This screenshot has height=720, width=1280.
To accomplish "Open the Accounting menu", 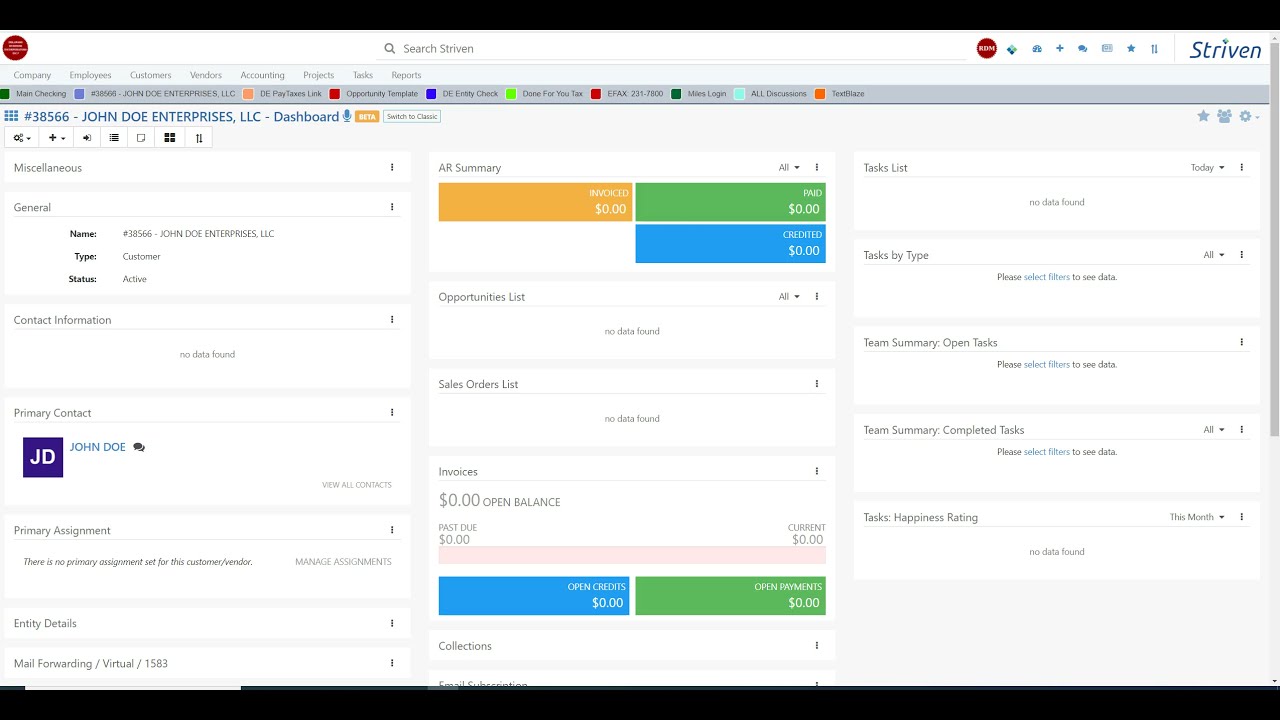I will [x=263, y=75].
